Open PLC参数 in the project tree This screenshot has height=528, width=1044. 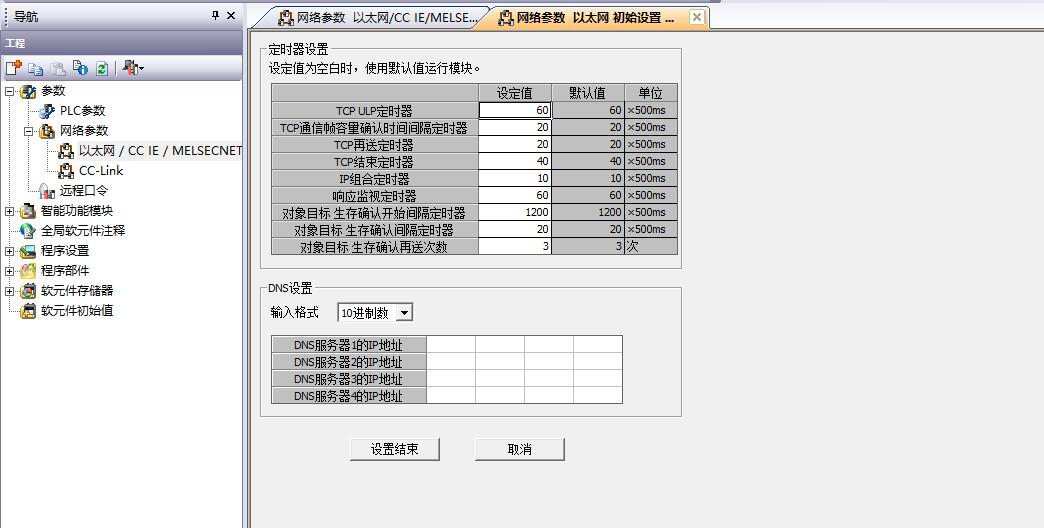(82, 111)
